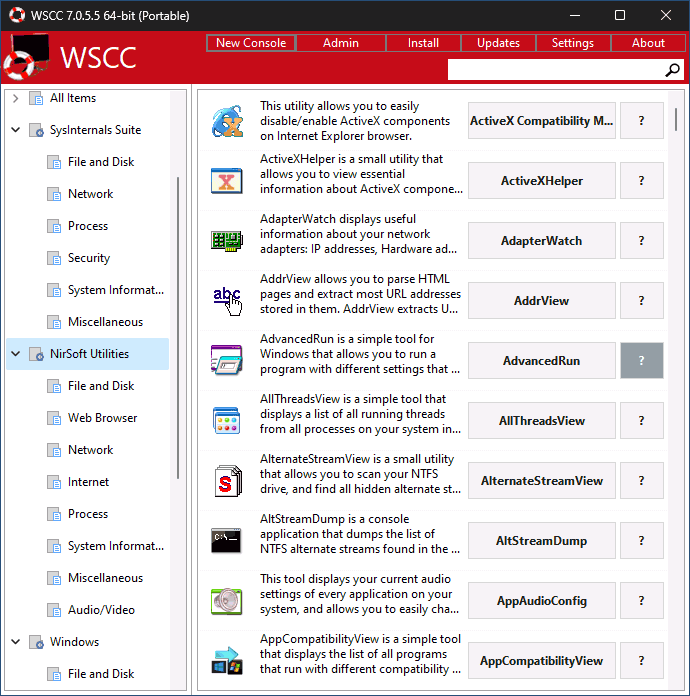Click the AddrView abc icon

227,301
